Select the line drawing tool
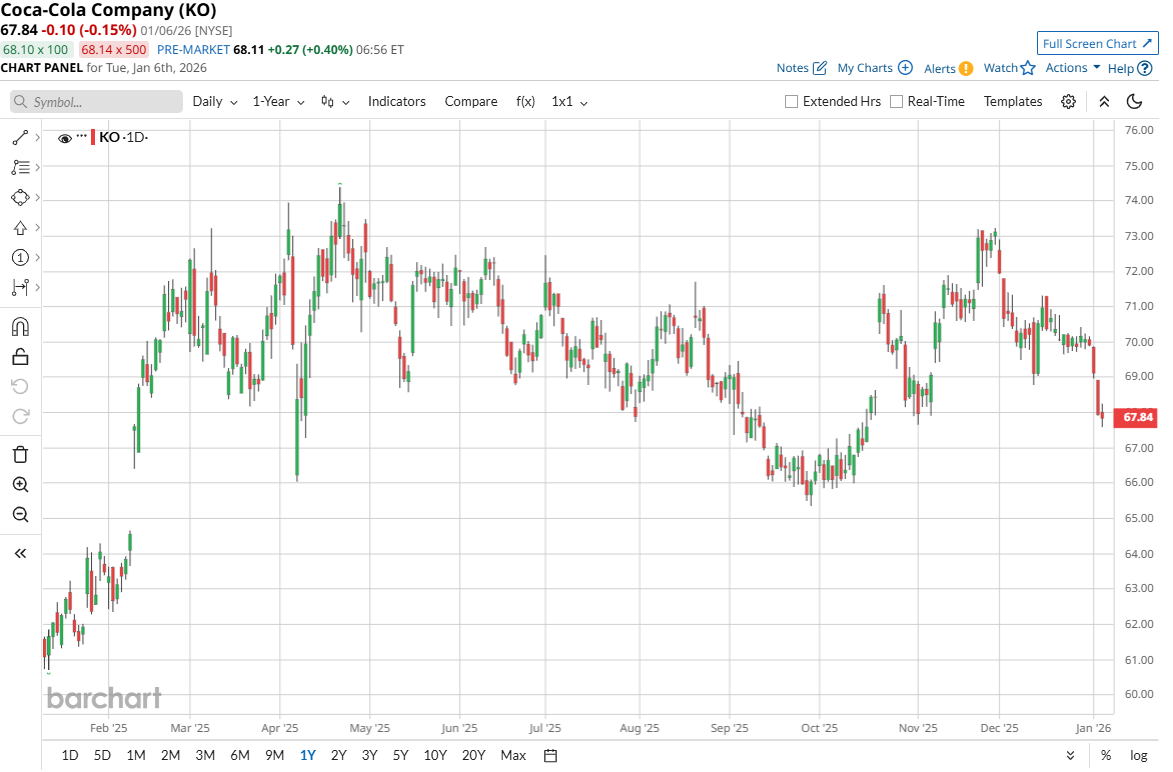The image size is (1173, 772). pyautogui.click(x=20, y=138)
